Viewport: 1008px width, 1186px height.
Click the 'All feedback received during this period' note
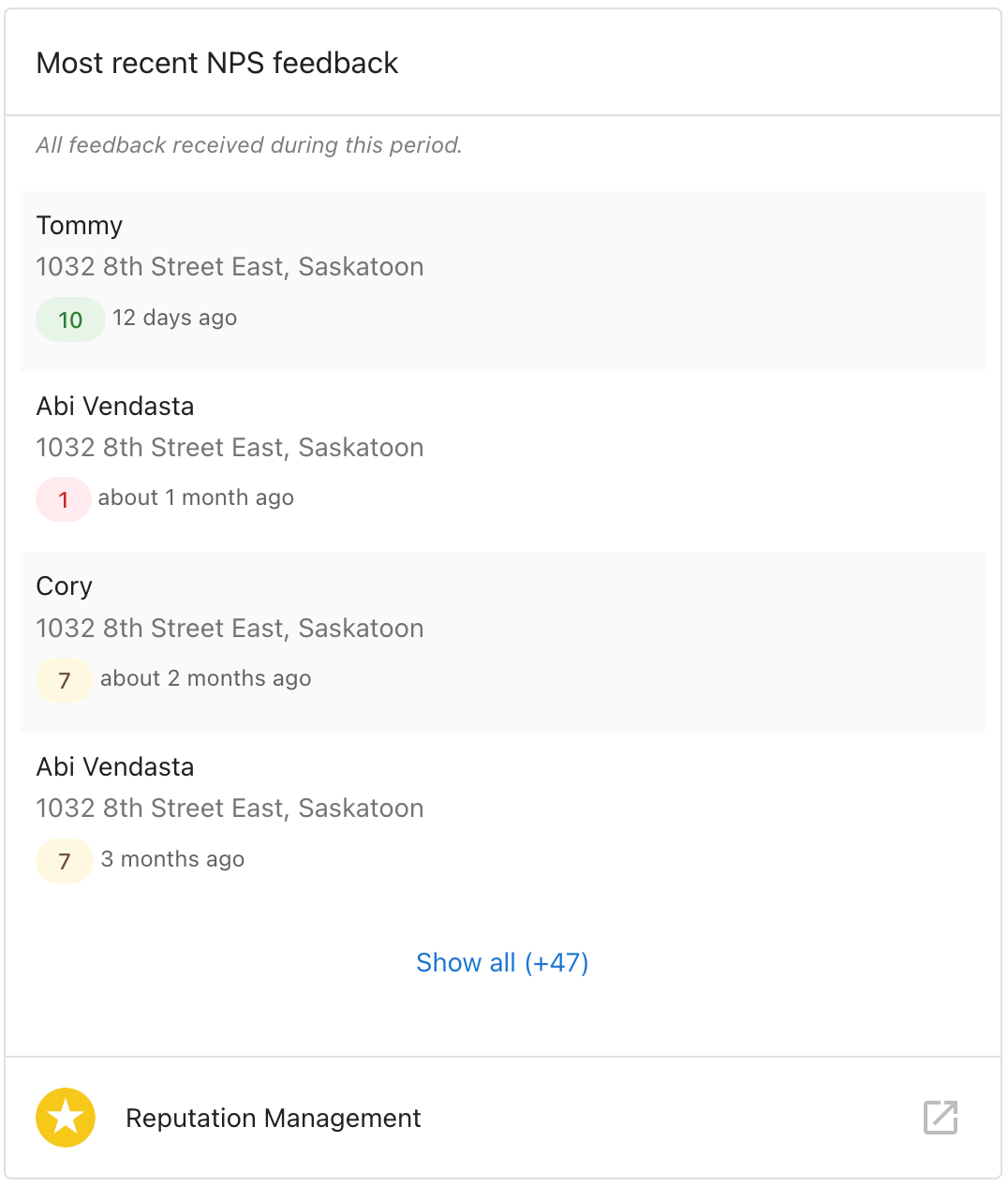coord(249,145)
